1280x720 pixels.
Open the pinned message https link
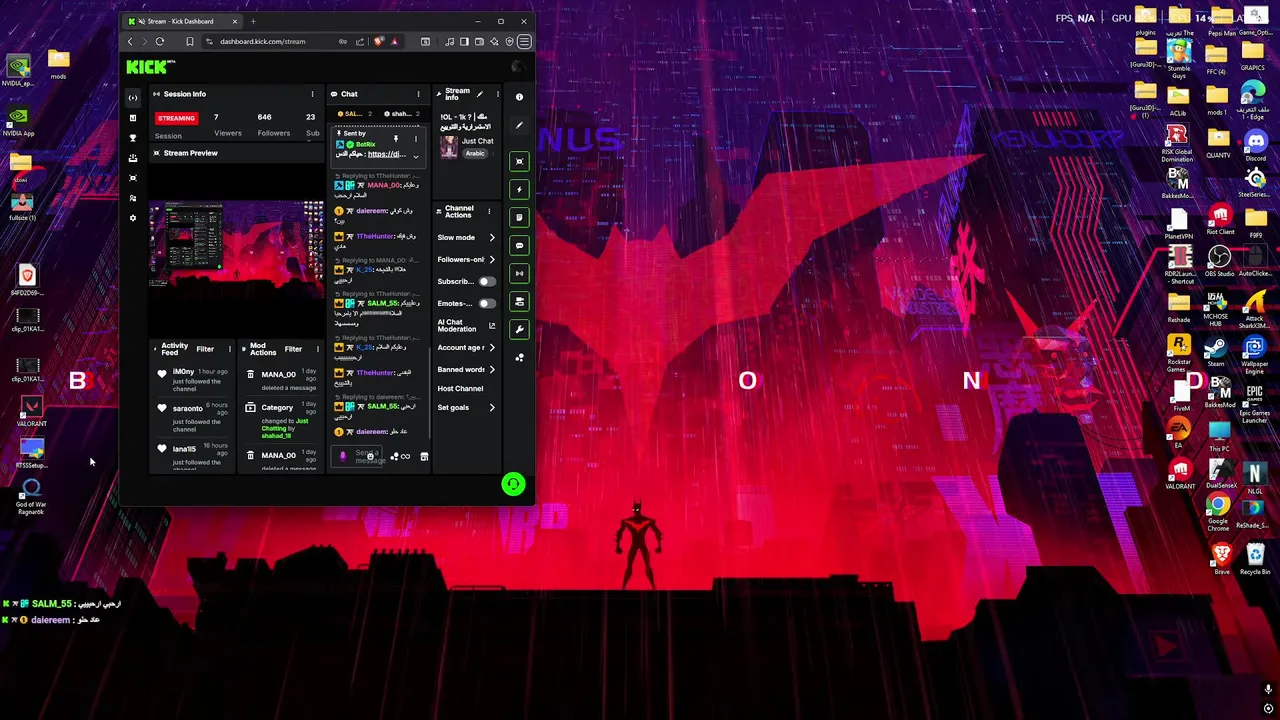point(386,154)
